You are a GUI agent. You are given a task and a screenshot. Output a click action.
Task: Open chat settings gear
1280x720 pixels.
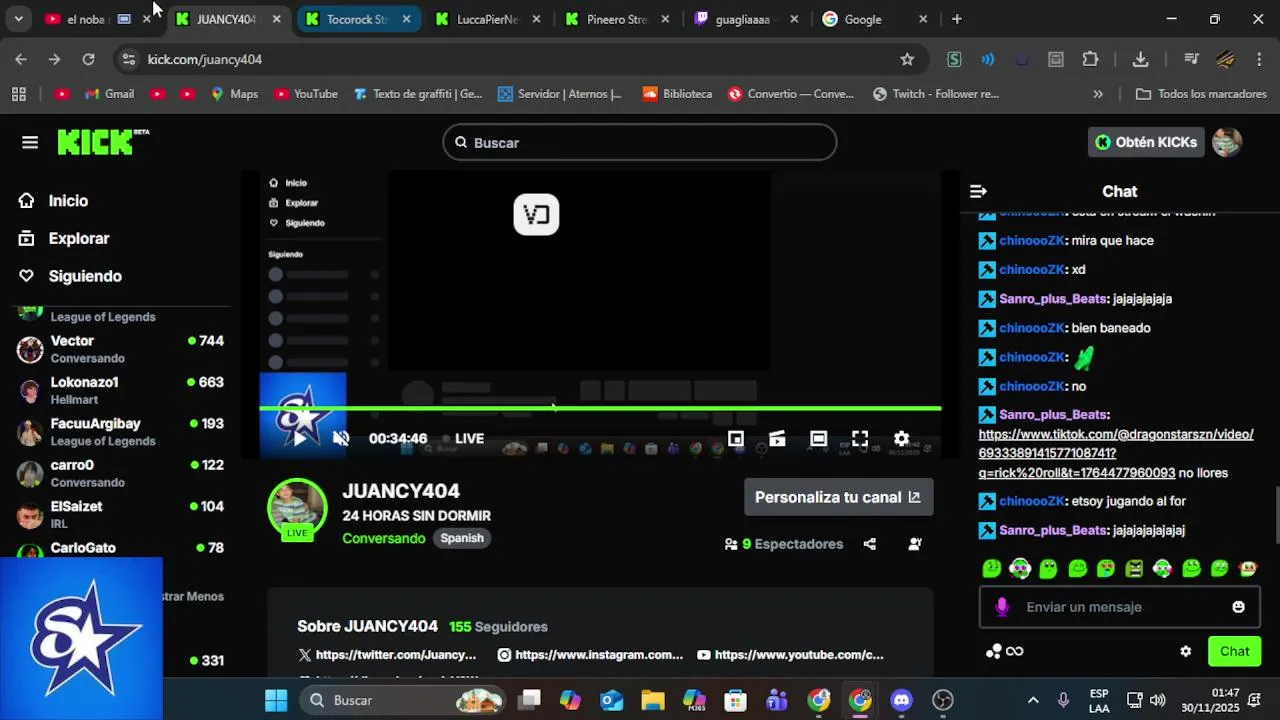1185,651
